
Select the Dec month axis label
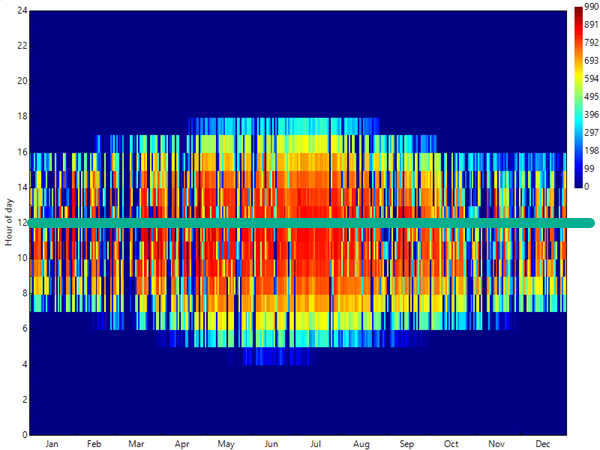coord(543,443)
